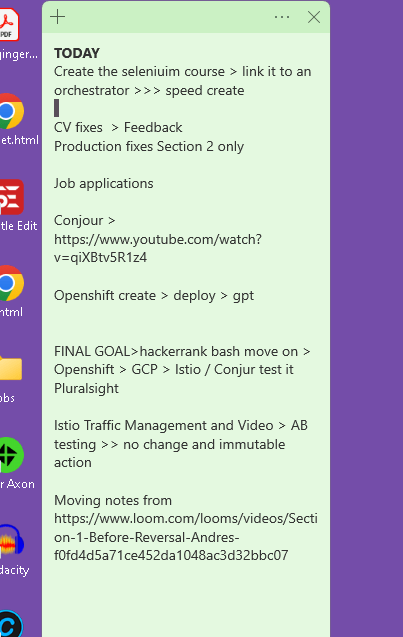Click the 'Job applications' line
Screen dimensions: 403x637
tap(104, 184)
